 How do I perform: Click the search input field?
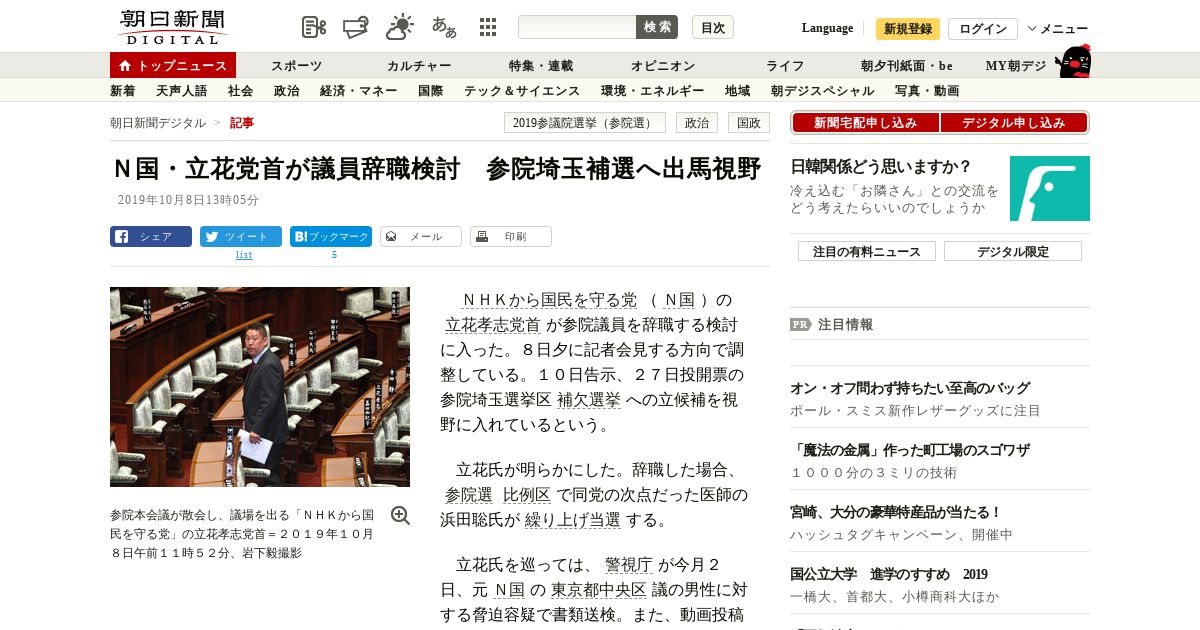(577, 27)
